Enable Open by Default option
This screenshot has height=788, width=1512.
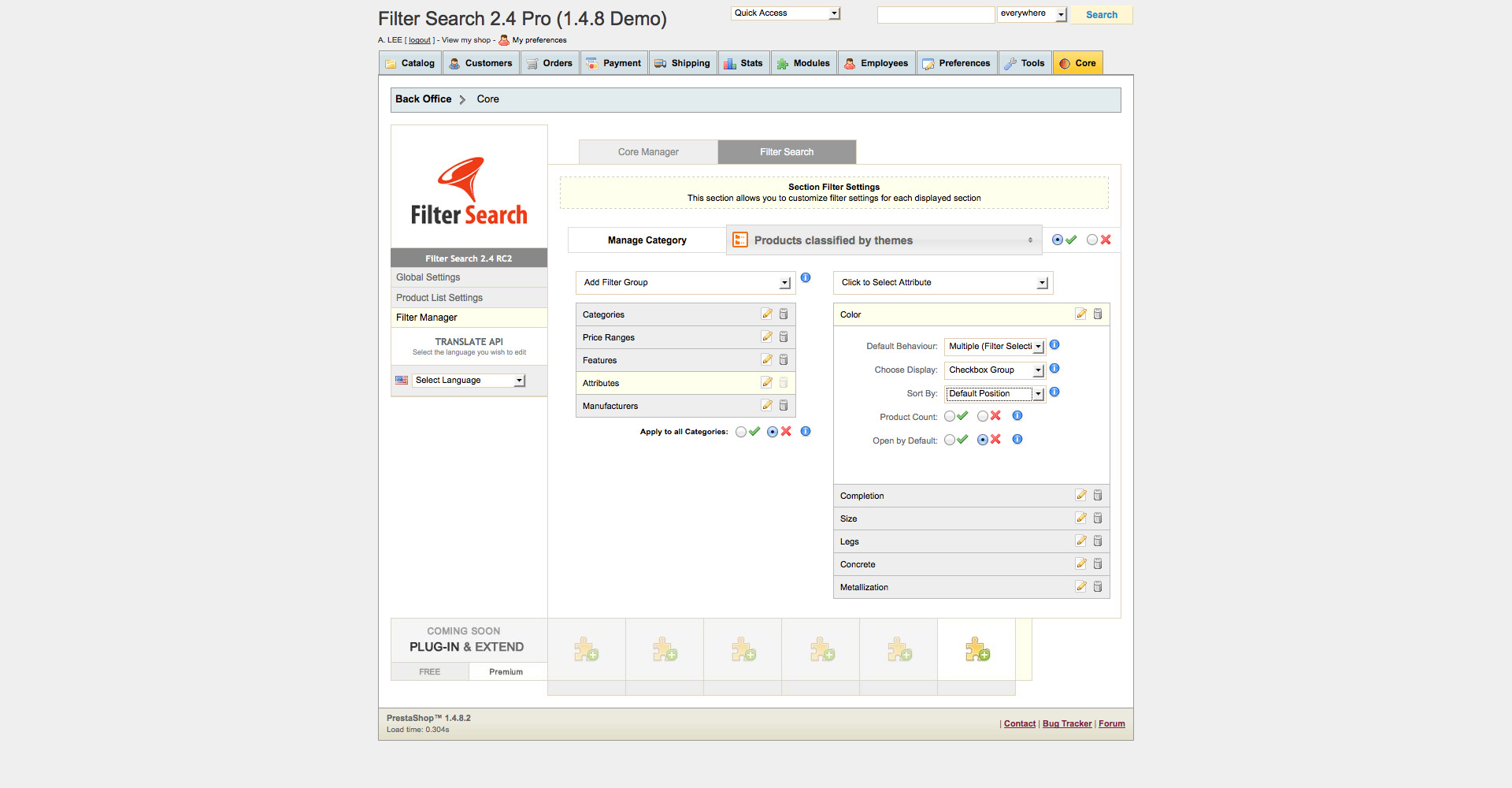coord(950,440)
